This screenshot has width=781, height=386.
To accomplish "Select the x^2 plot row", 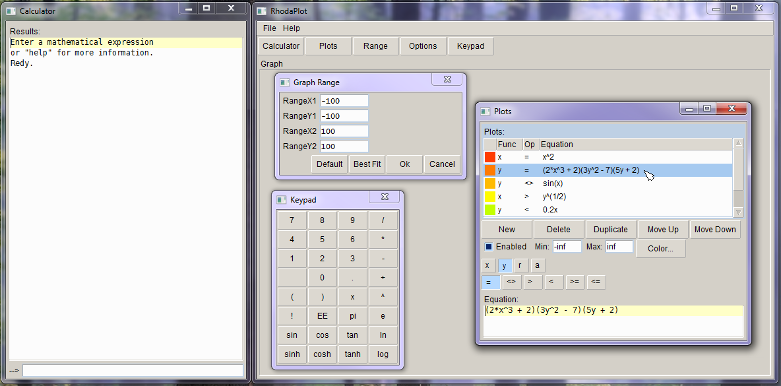I will click(x=608, y=157).
